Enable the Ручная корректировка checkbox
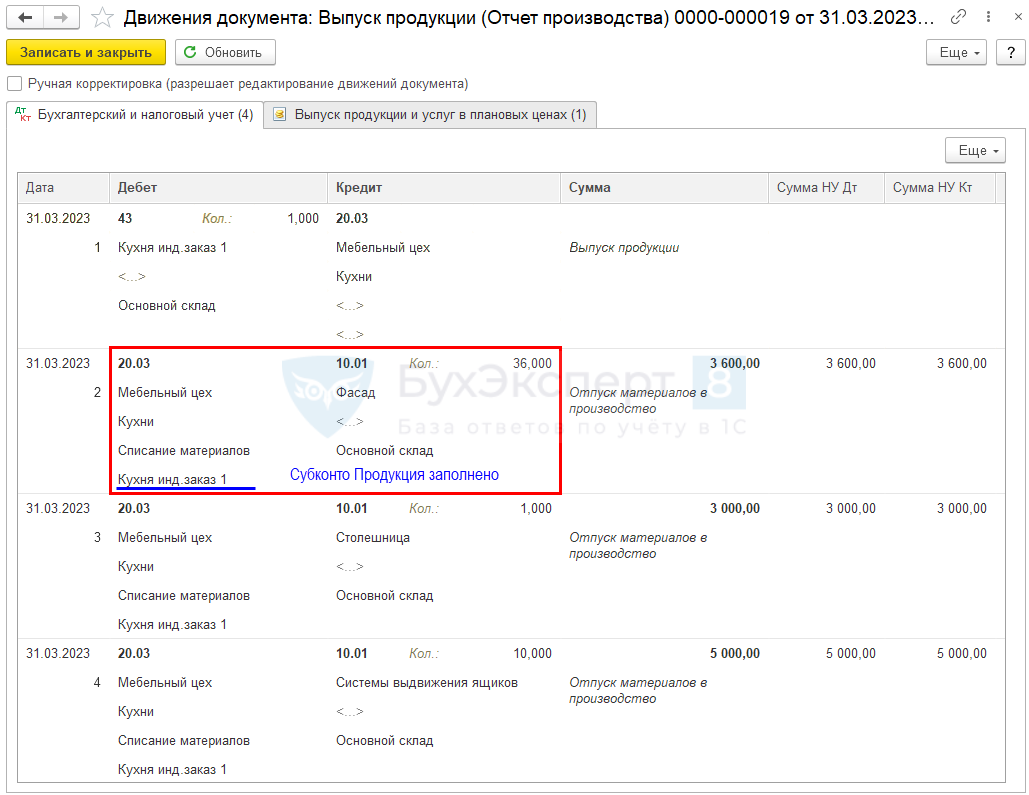Image resolution: width=1029 pixels, height=795 pixels. (14, 84)
